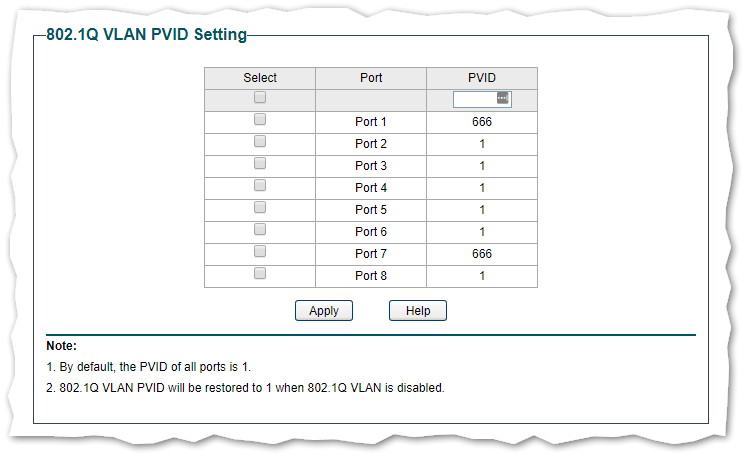The width and height of the screenshot is (745, 456).
Task: Click the Port column header
Action: pyautogui.click(x=371, y=78)
